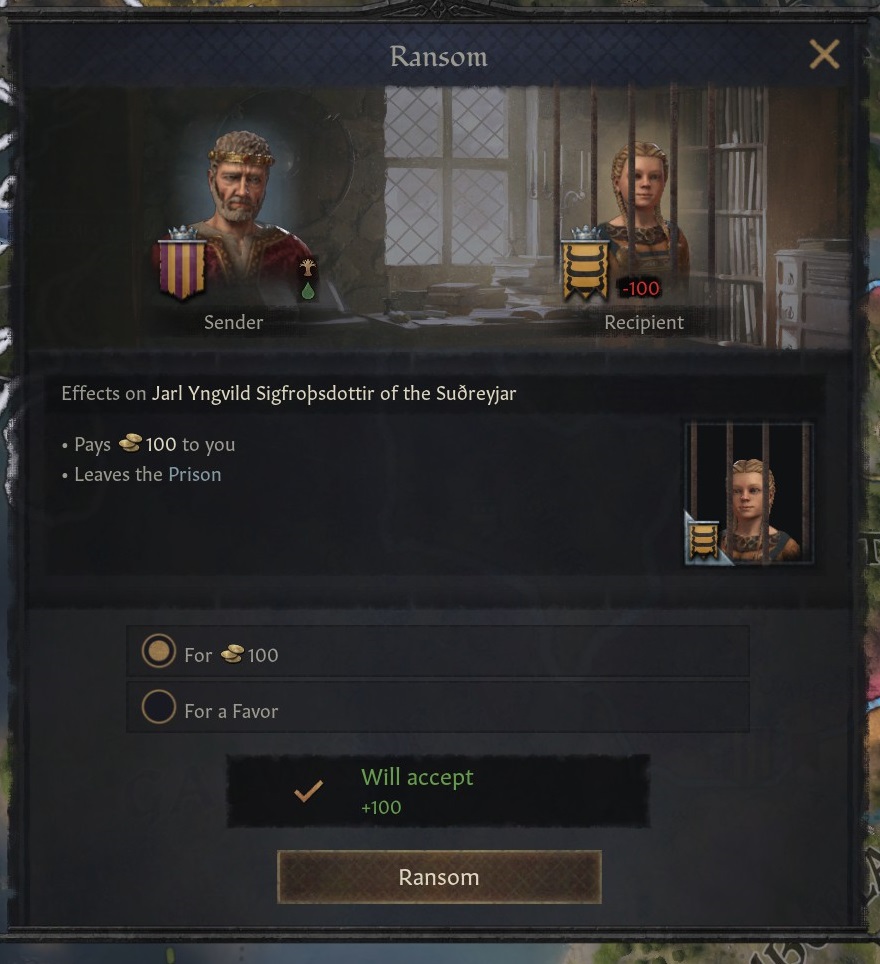Image resolution: width=880 pixels, height=964 pixels.
Task: Close the Ransom window
Action: [824, 54]
